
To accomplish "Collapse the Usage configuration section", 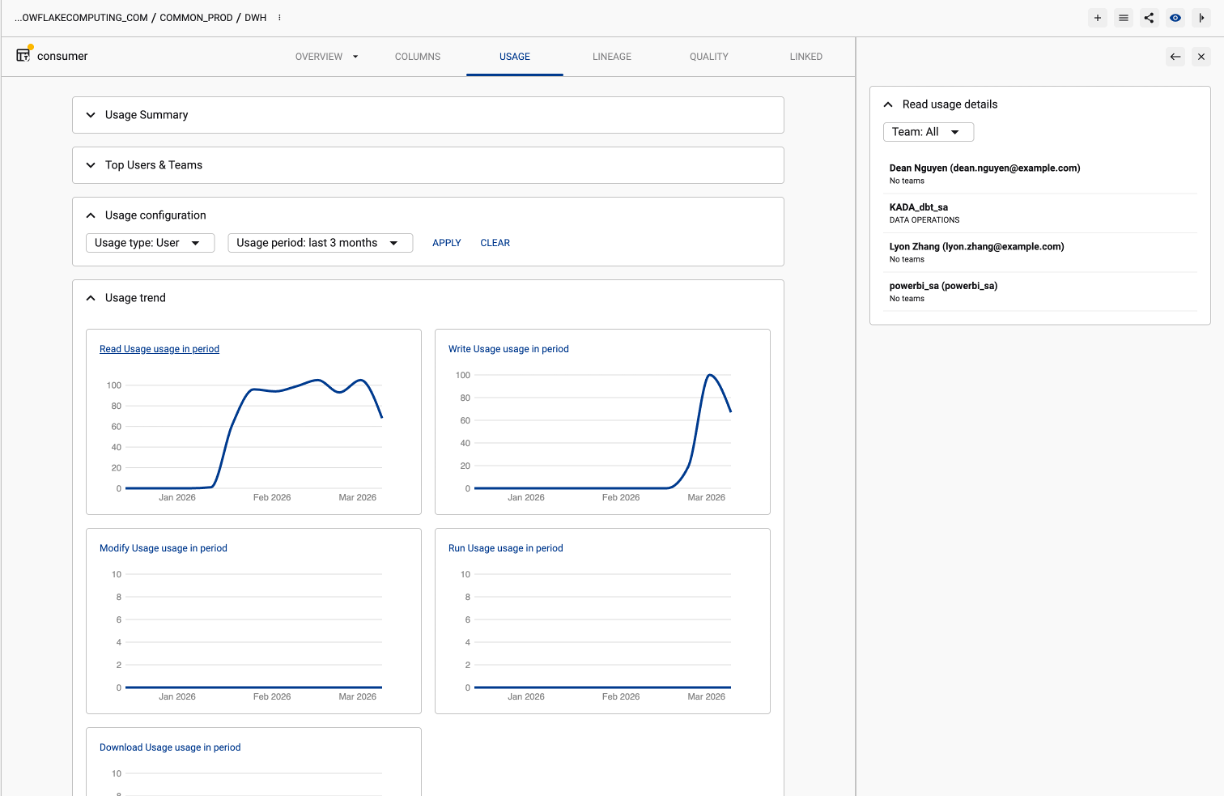I will 91,215.
